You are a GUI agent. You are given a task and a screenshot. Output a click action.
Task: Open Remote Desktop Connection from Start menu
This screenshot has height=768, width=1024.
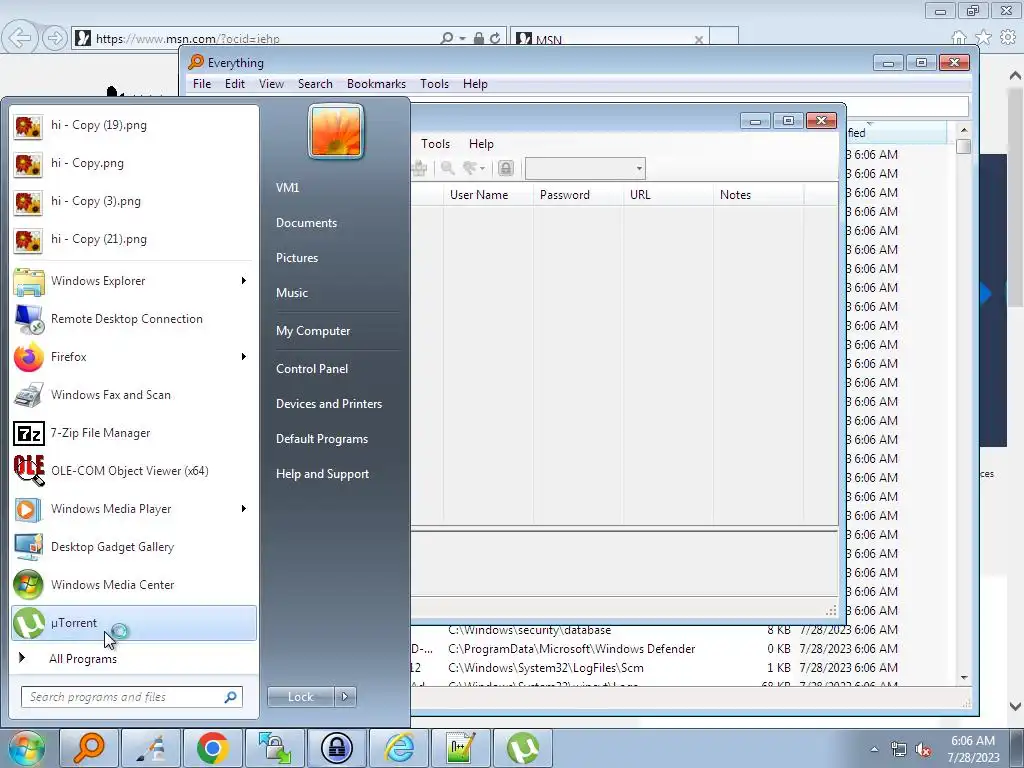[133, 319]
